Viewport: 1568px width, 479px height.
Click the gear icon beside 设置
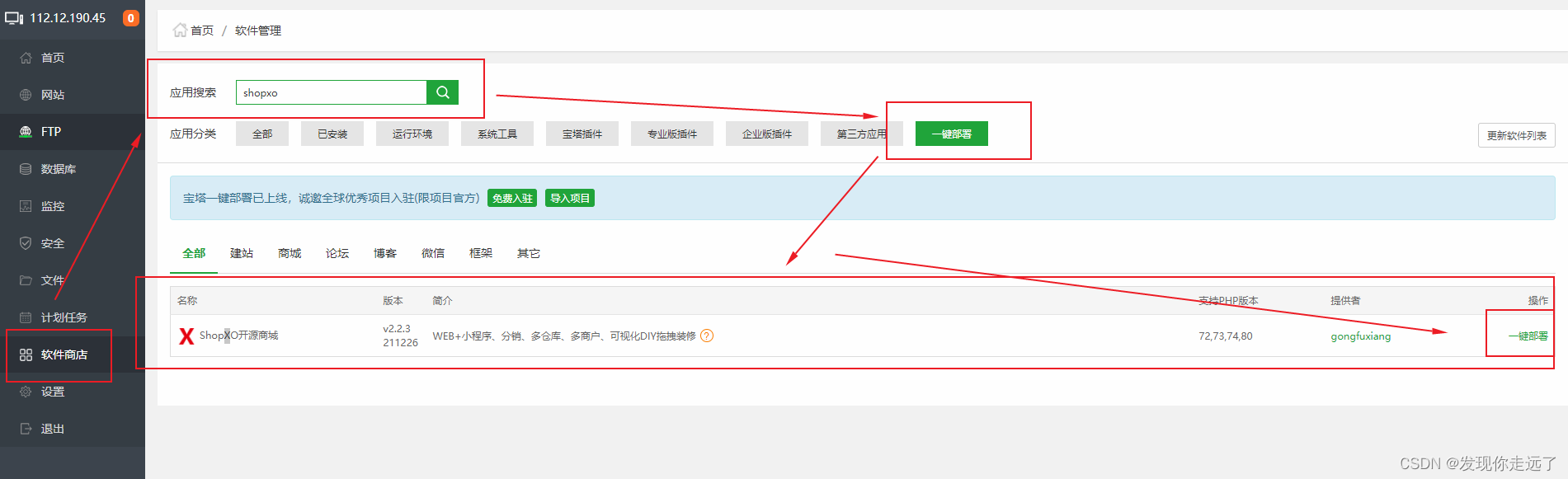26,392
